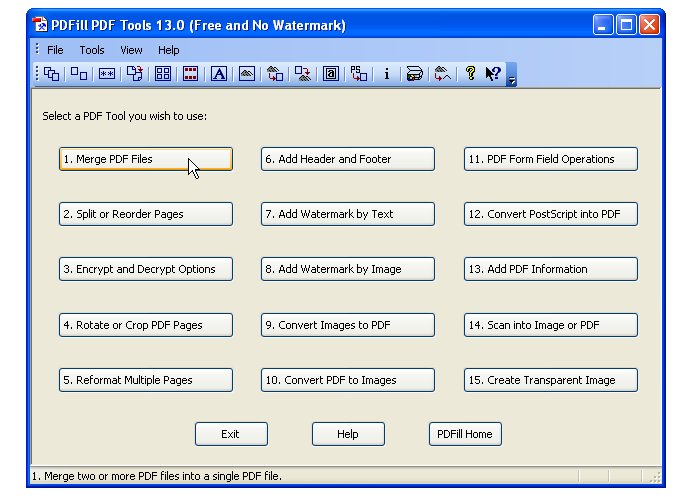The image size is (690, 497).
Task: Choose 5. Reformat Multiple Pages
Action: pos(146,380)
